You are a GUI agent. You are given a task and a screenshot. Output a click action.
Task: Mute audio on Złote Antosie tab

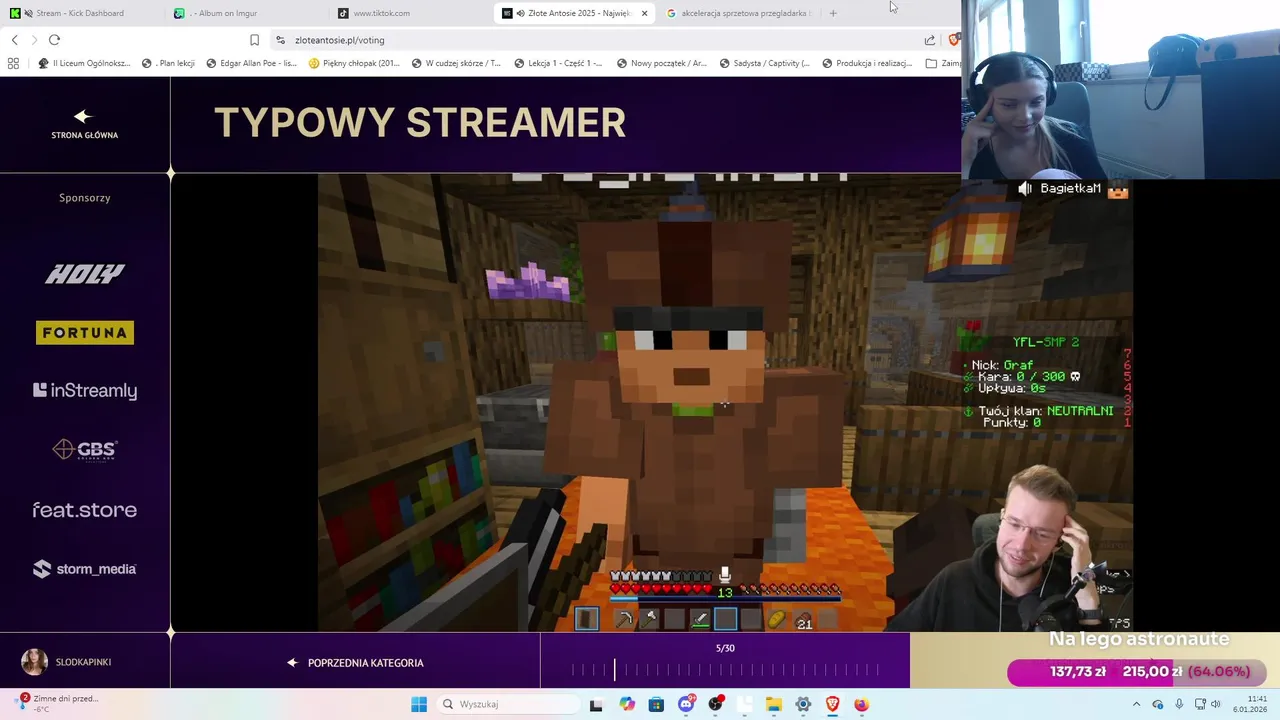[519, 13]
